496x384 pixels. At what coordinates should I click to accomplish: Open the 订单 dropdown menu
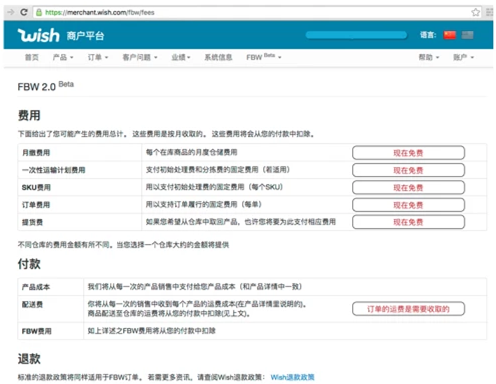click(98, 57)
